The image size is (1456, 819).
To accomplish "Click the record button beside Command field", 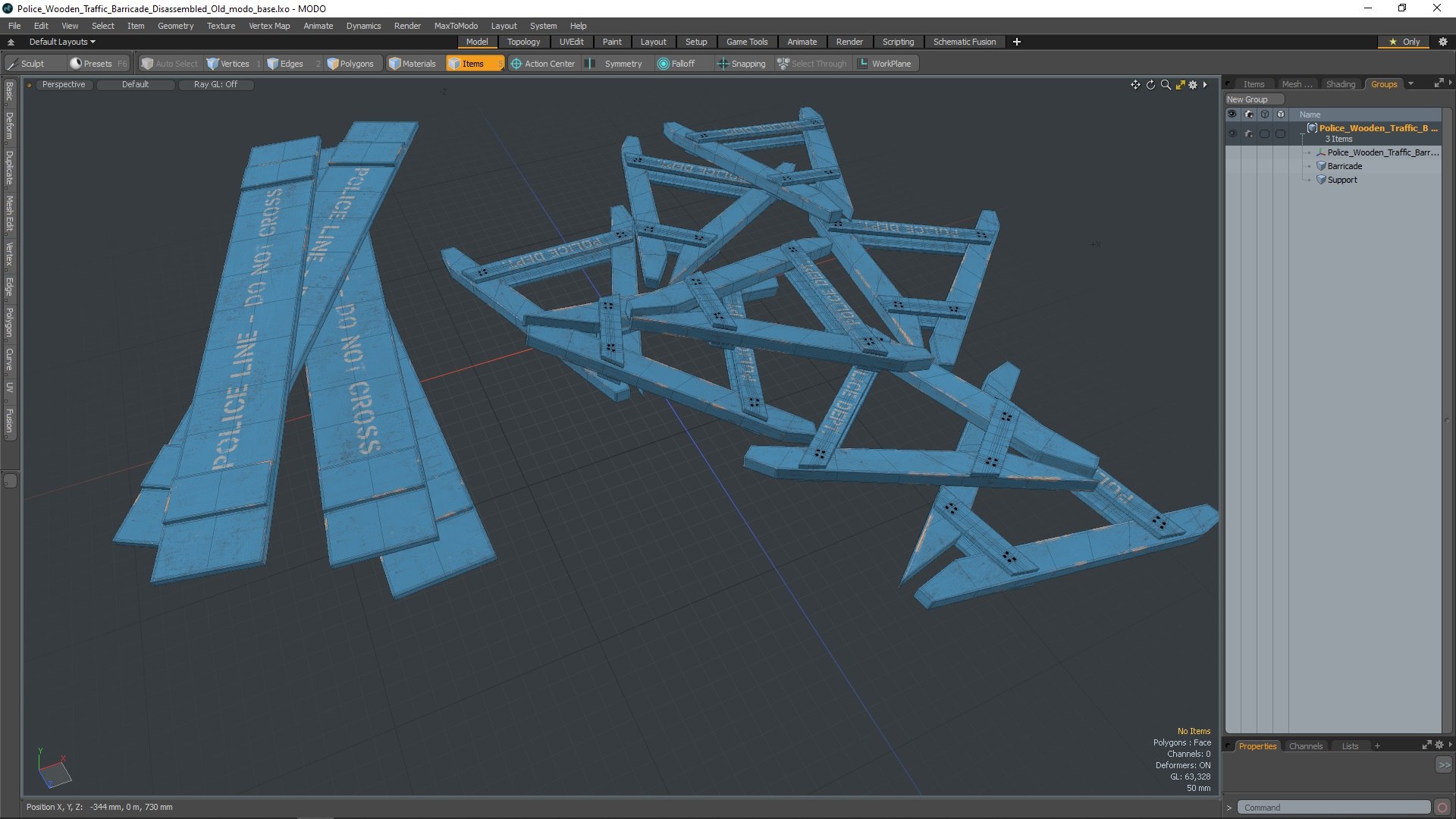I will click(1442, 808).
